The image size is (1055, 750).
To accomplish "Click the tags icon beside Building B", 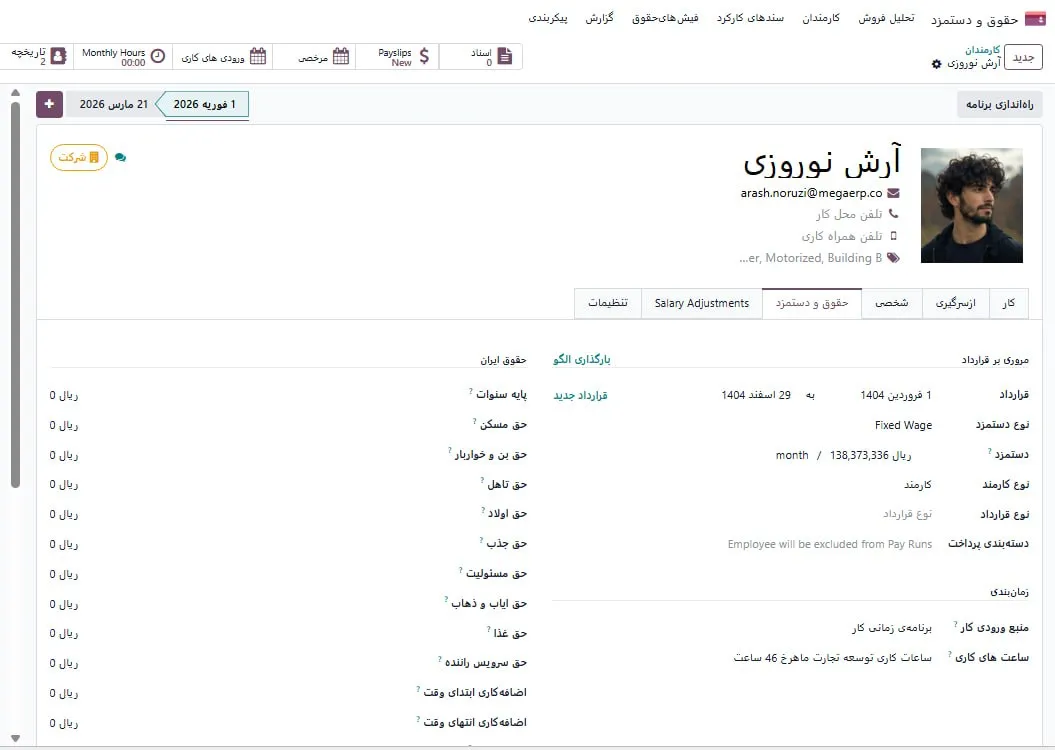I will [894, 258].
